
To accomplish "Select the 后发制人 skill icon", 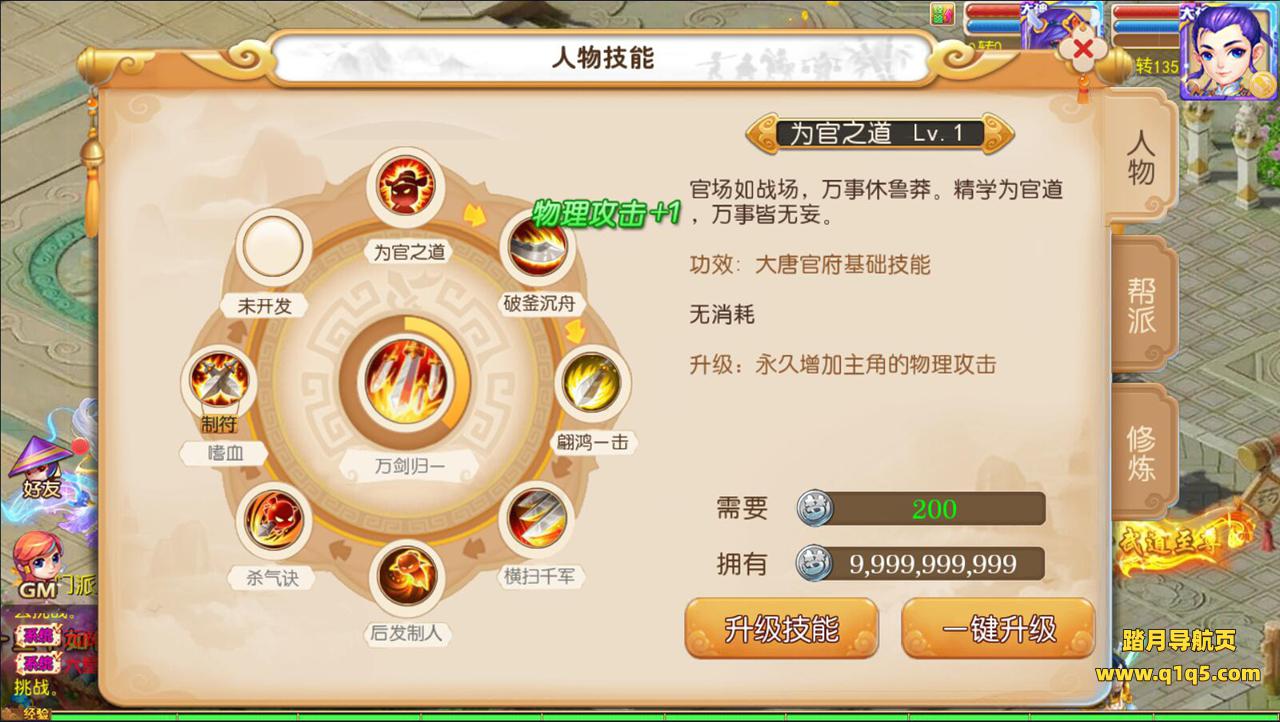I will pyautogui.click(x=406, y=574).
